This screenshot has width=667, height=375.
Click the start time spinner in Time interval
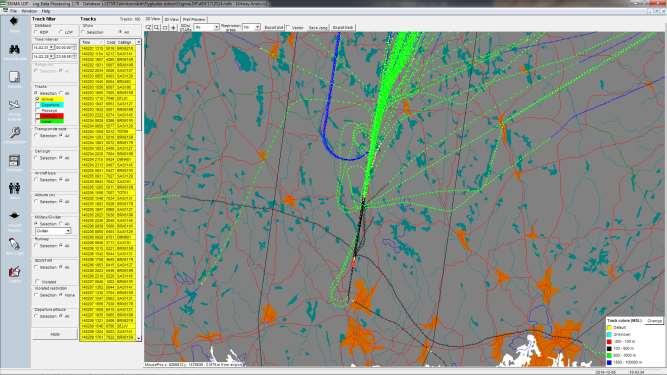74,48
